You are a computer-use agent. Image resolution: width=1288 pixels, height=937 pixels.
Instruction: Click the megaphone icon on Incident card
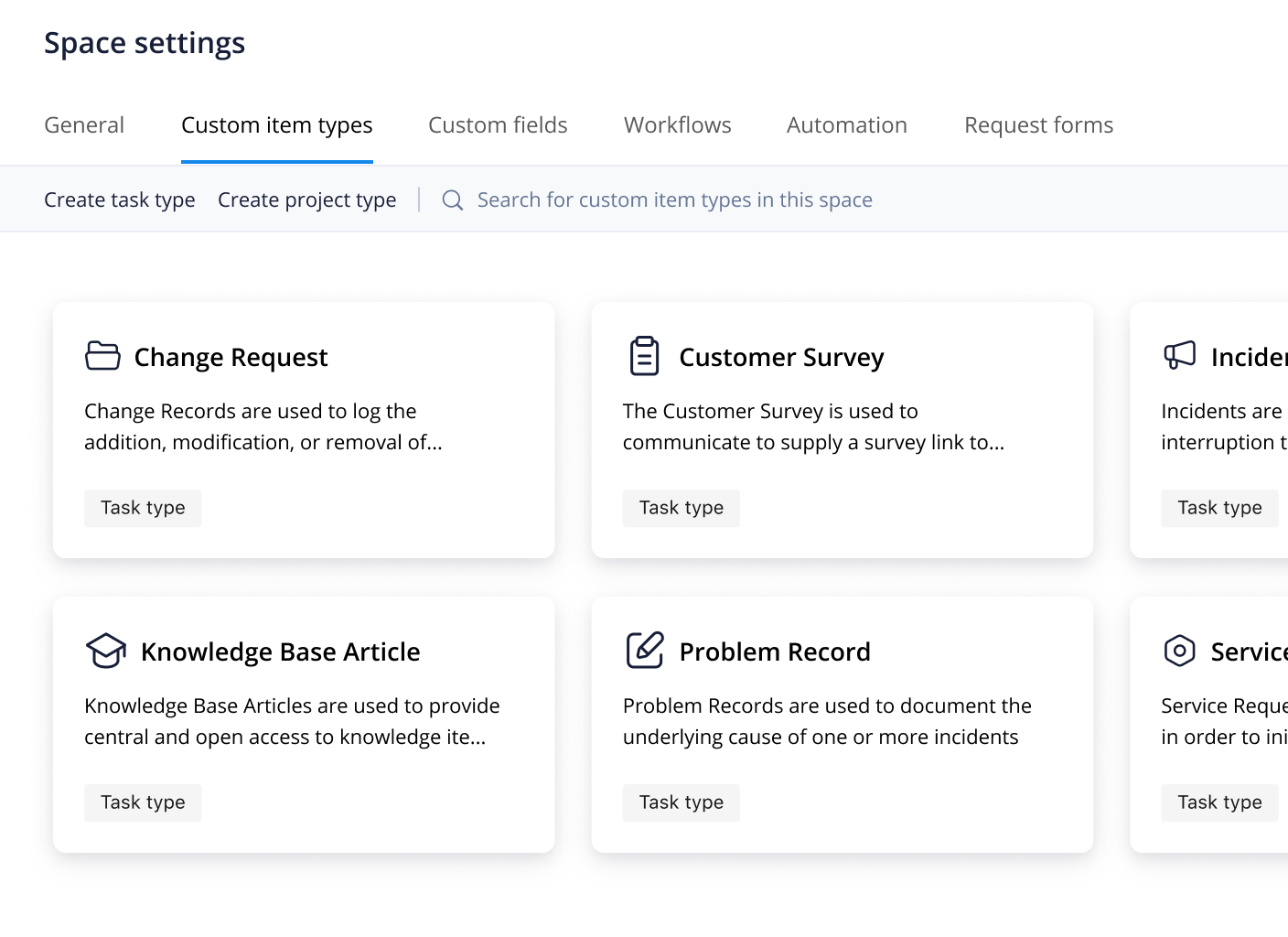[x=1179, y=355]
